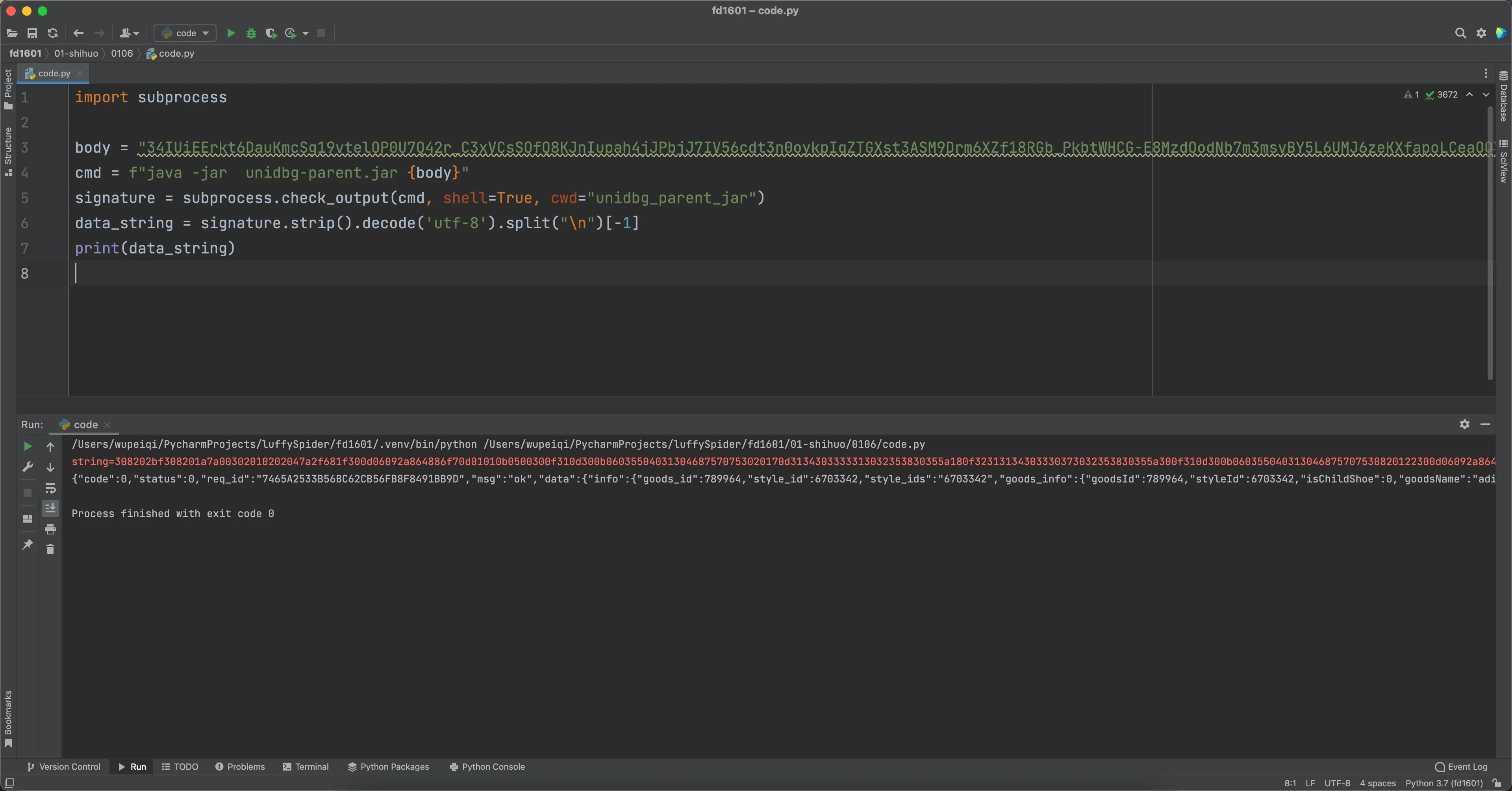Screen dimensions: 1512x791
Task: Click the 'print' call on line 7
Action: point(97,248)
